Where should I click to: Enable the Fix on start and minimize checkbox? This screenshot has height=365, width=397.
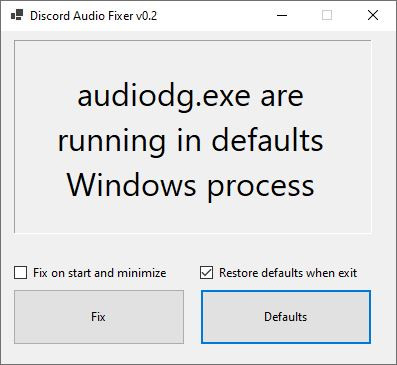(21, 273)
